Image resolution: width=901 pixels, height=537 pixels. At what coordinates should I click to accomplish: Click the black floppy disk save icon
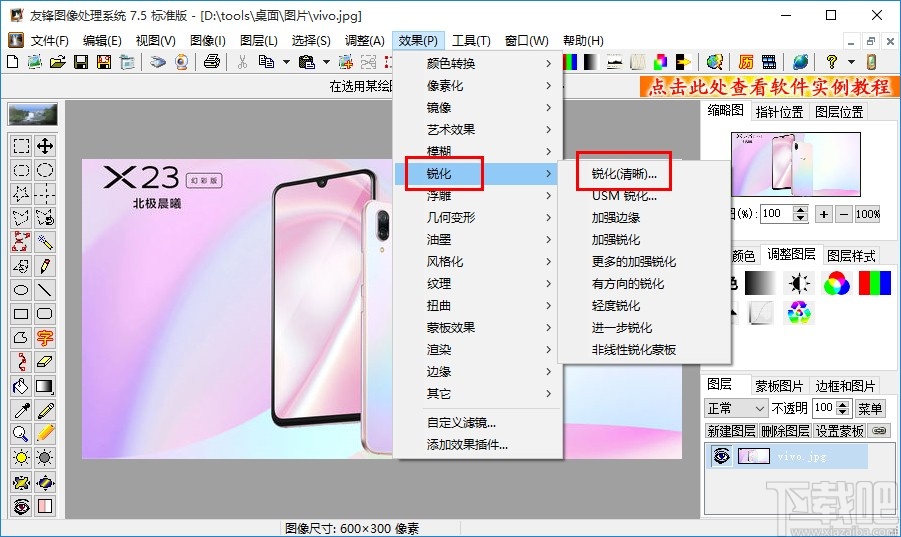(x=81, y=61)
